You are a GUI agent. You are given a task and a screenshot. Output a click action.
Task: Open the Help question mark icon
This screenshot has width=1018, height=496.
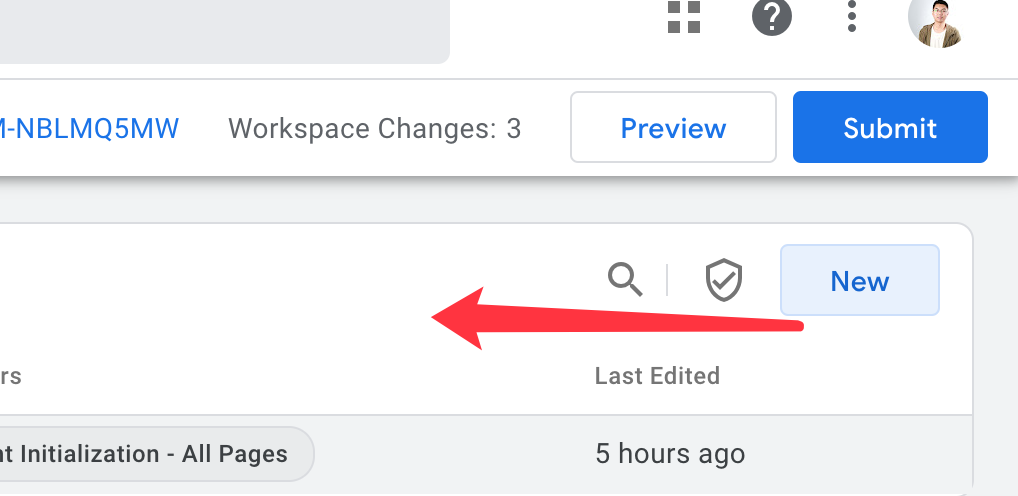(771, 17)
